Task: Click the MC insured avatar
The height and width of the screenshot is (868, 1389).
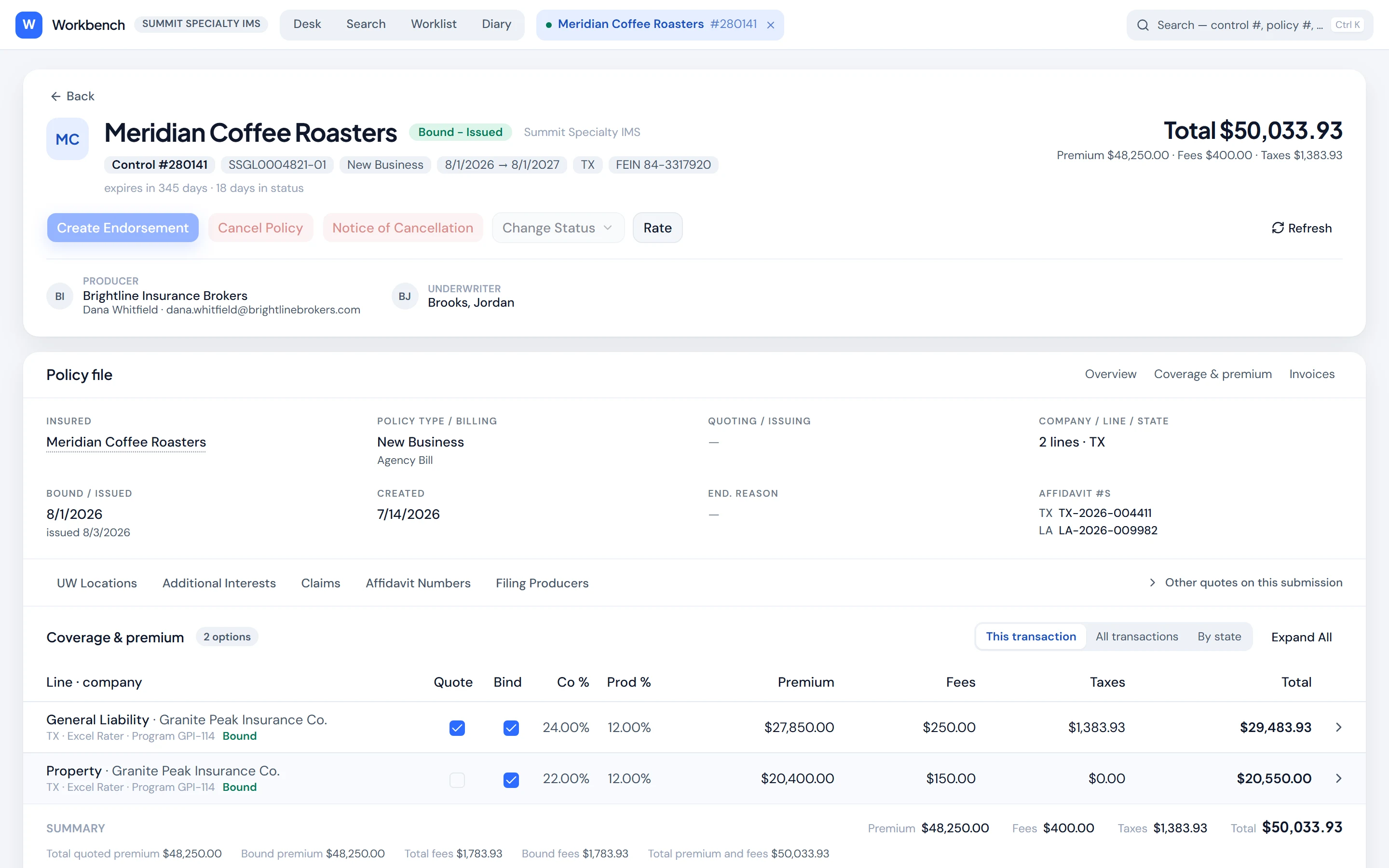Action: [x=68, y=139]
